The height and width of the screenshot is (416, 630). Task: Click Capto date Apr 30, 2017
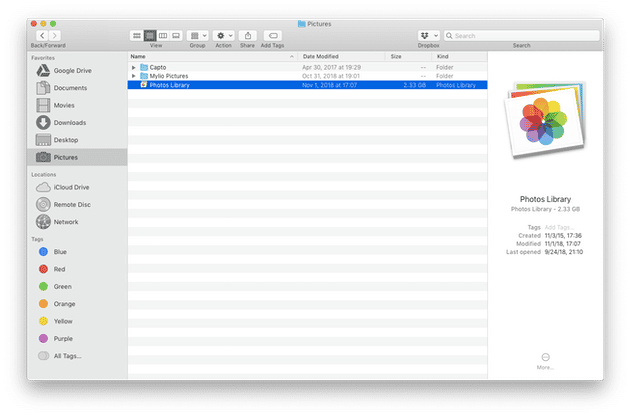point(331,67)
